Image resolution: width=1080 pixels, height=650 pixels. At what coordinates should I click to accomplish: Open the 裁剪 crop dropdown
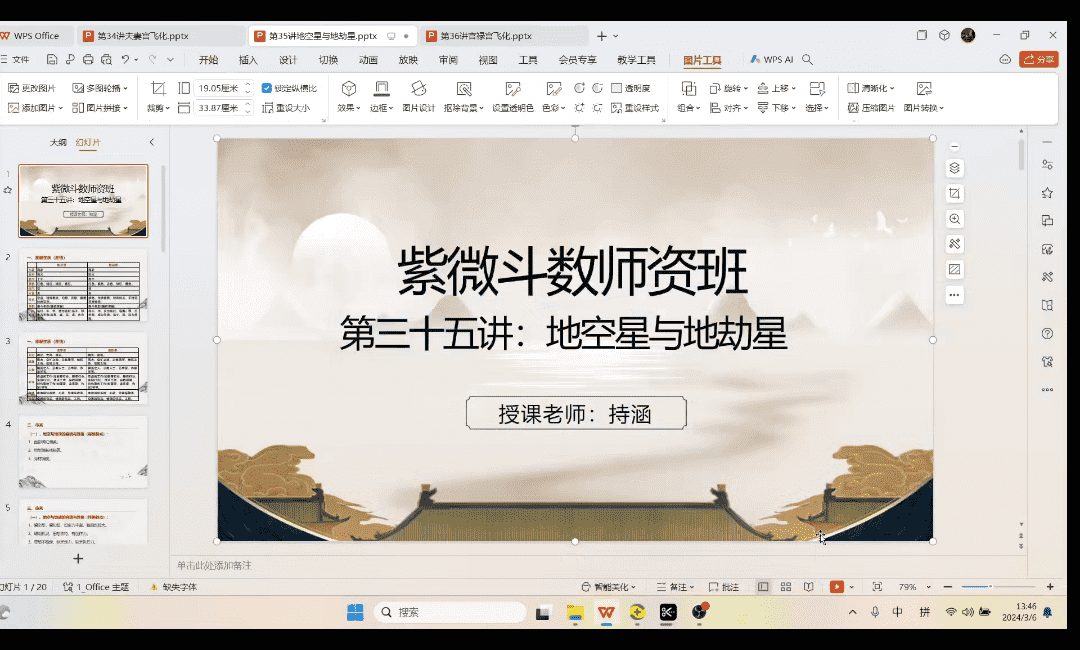(158, 108)
